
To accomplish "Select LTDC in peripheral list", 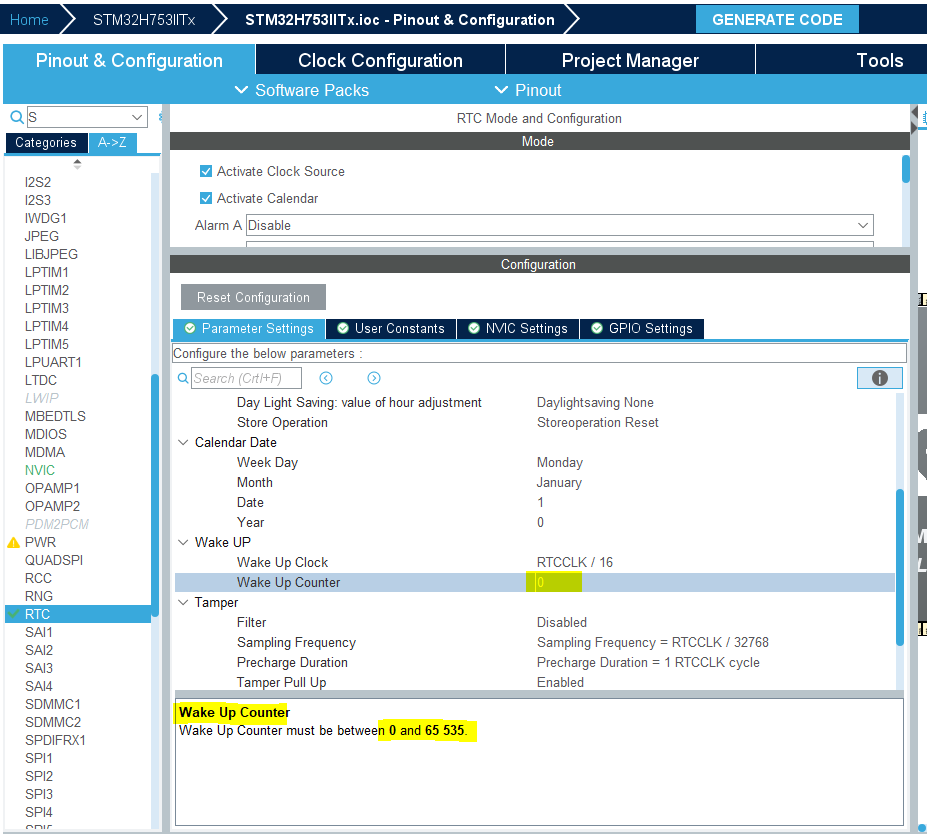I will point(41,380).
